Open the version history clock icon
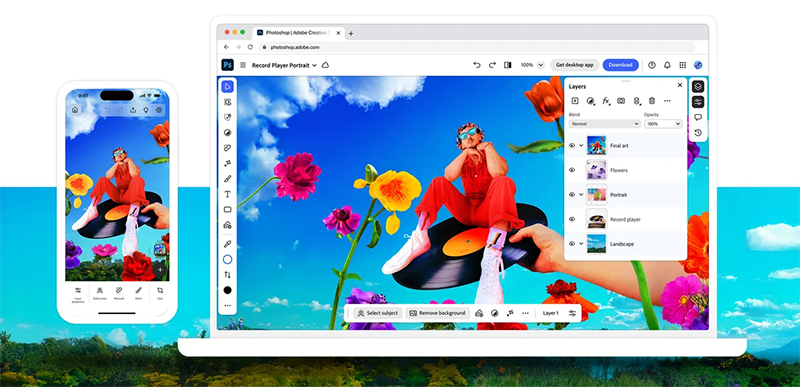Viewport: 800px width, 387px height. [x=698, y=133]
